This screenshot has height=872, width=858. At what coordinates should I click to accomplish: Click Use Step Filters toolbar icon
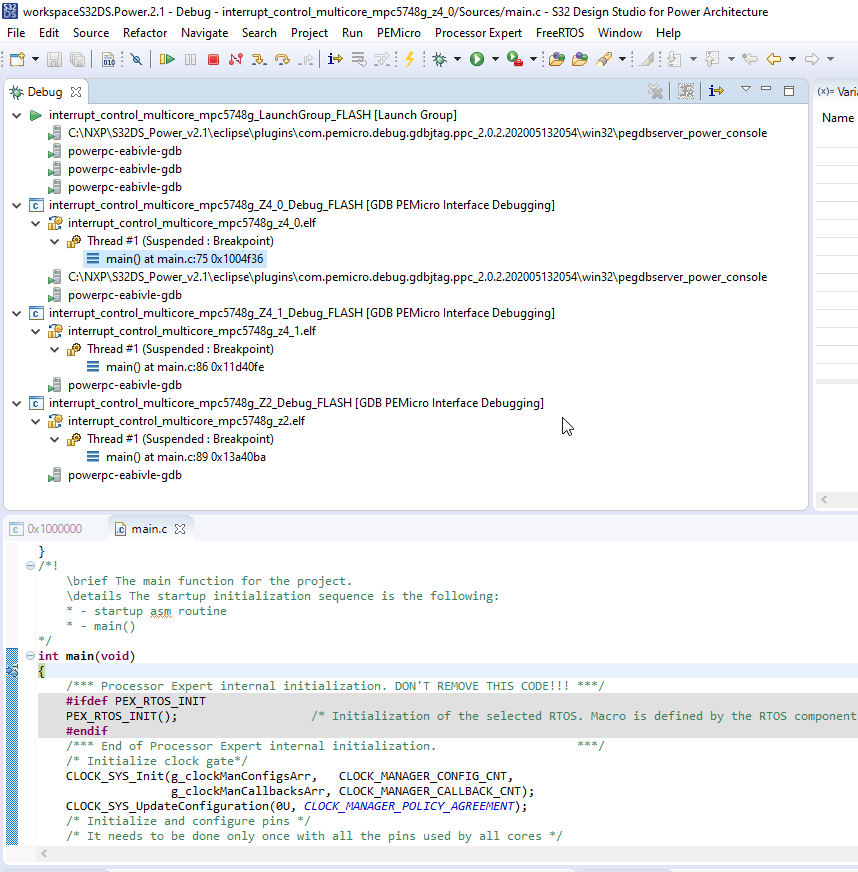[382, 59]
